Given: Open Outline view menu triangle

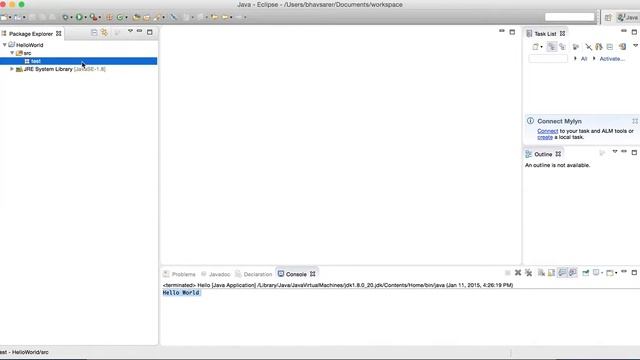Looking at the screenshot, I should click(615, 152).
